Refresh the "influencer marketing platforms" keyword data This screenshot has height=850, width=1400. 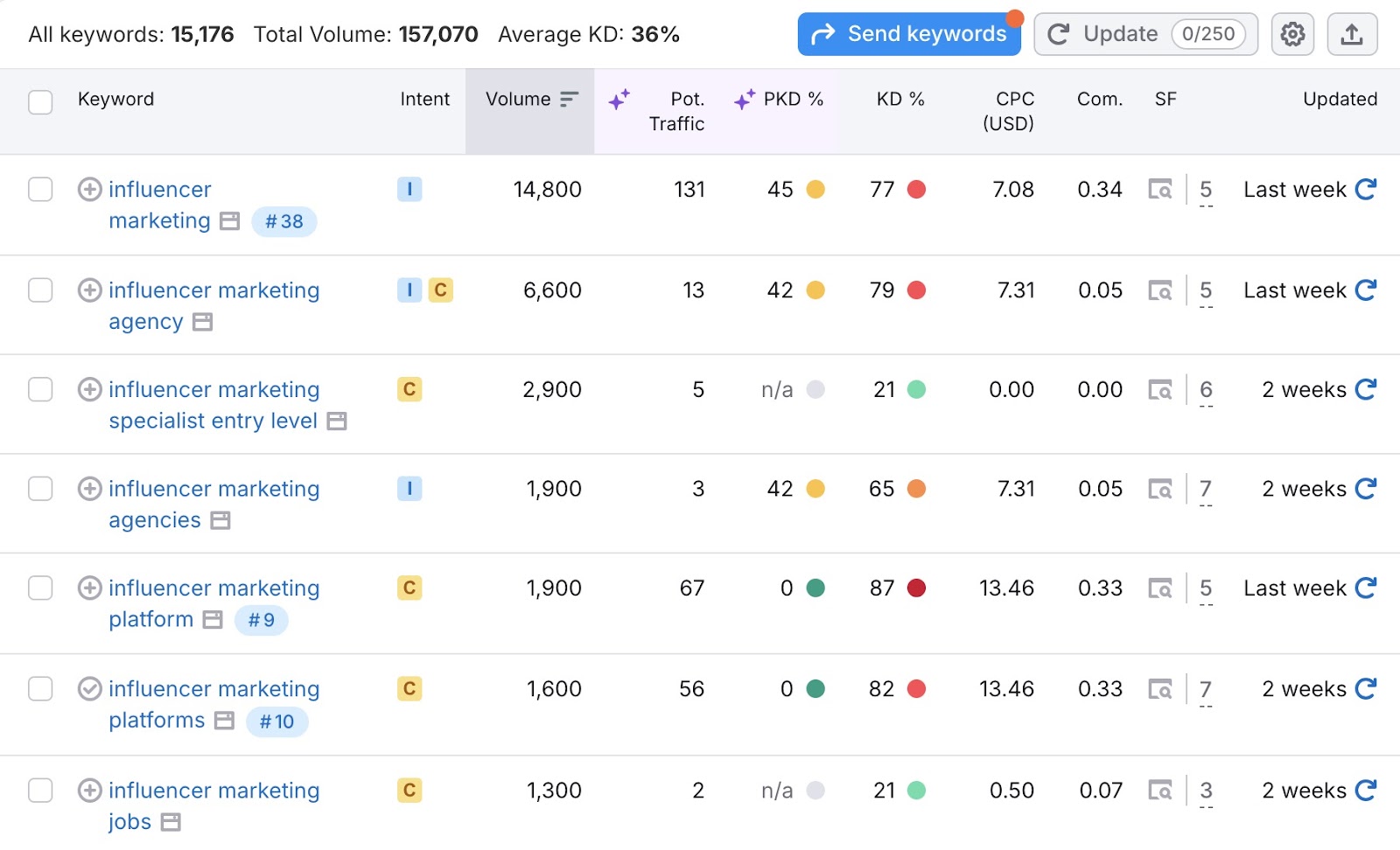pos(1367,689)
